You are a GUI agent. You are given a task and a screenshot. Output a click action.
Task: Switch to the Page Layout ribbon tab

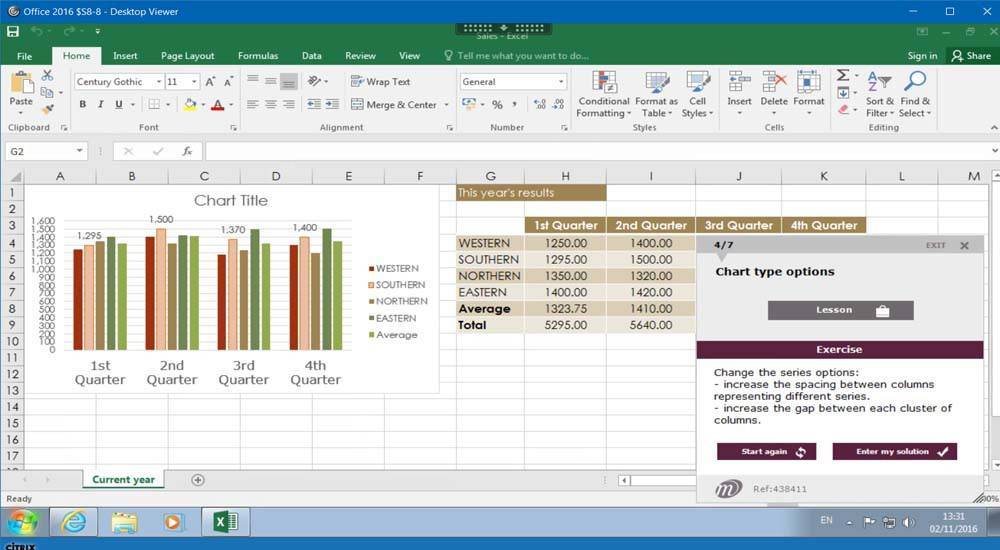click(187, 56)
